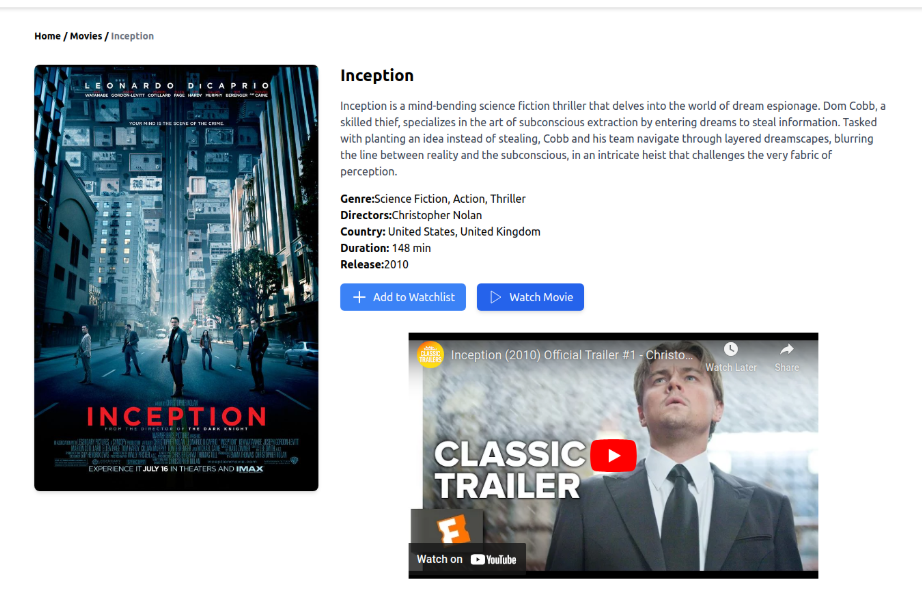This screenshot has width=922, height=616.
Task: Click the YouTube logo in Watch on bar
Action: (493, 560)
